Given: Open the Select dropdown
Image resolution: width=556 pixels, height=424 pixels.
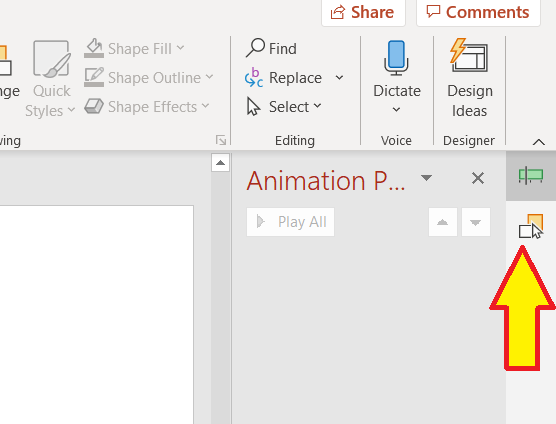Looking at the screenshot, I should point(284,107).
